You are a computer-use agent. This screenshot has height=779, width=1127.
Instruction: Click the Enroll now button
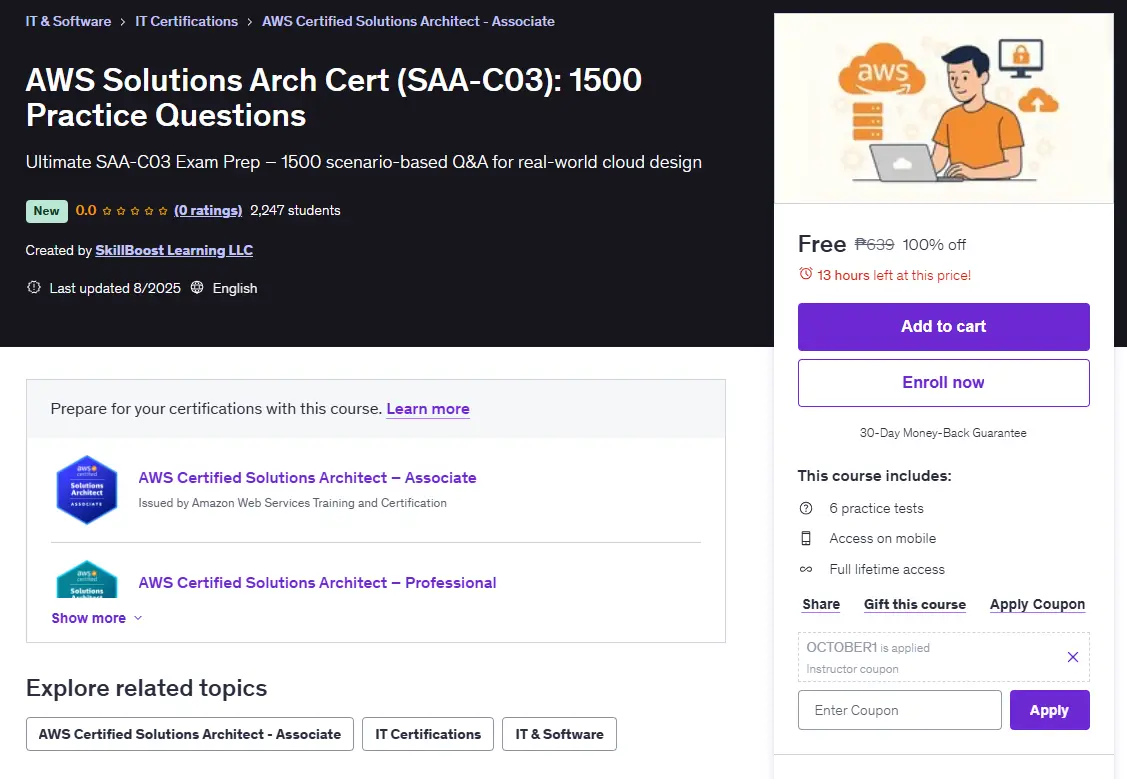tap(943, 383)
